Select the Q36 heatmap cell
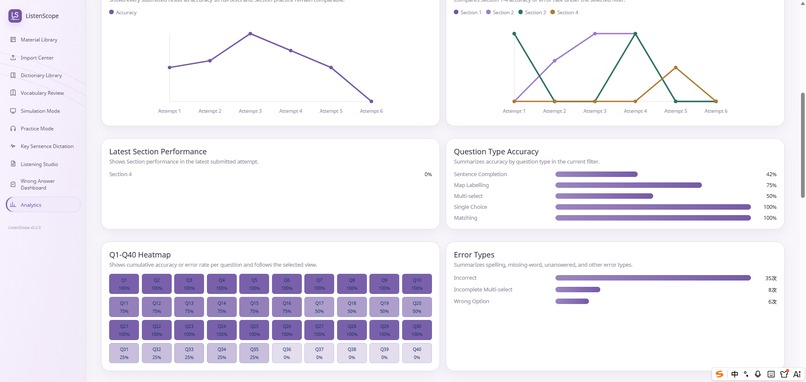Viewport: 806px width, 382px height. 287,353
